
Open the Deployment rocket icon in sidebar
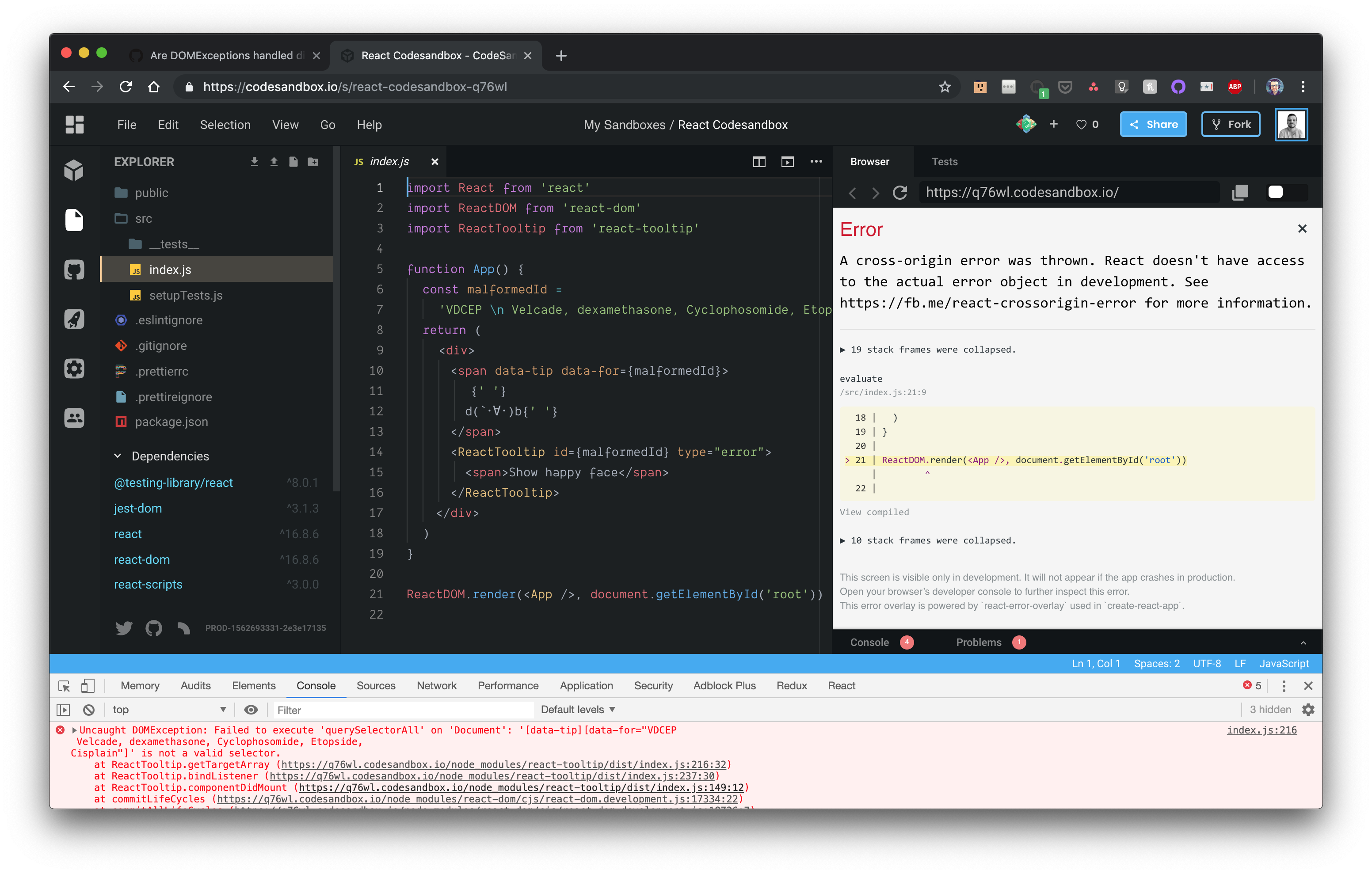pos(74,319)
